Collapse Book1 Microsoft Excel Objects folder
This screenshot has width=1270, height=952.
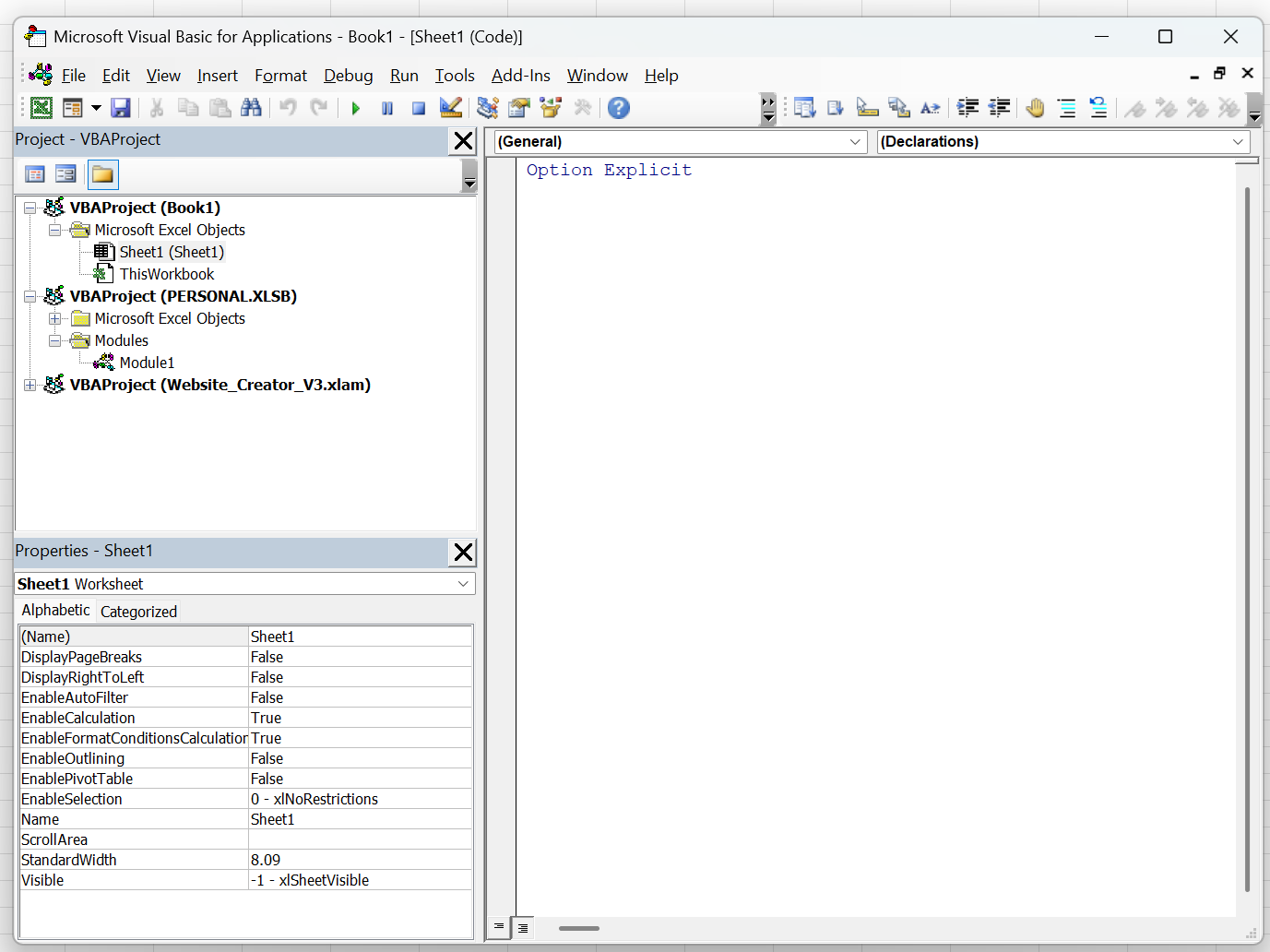pyautogui.click(x=55, y=230)
